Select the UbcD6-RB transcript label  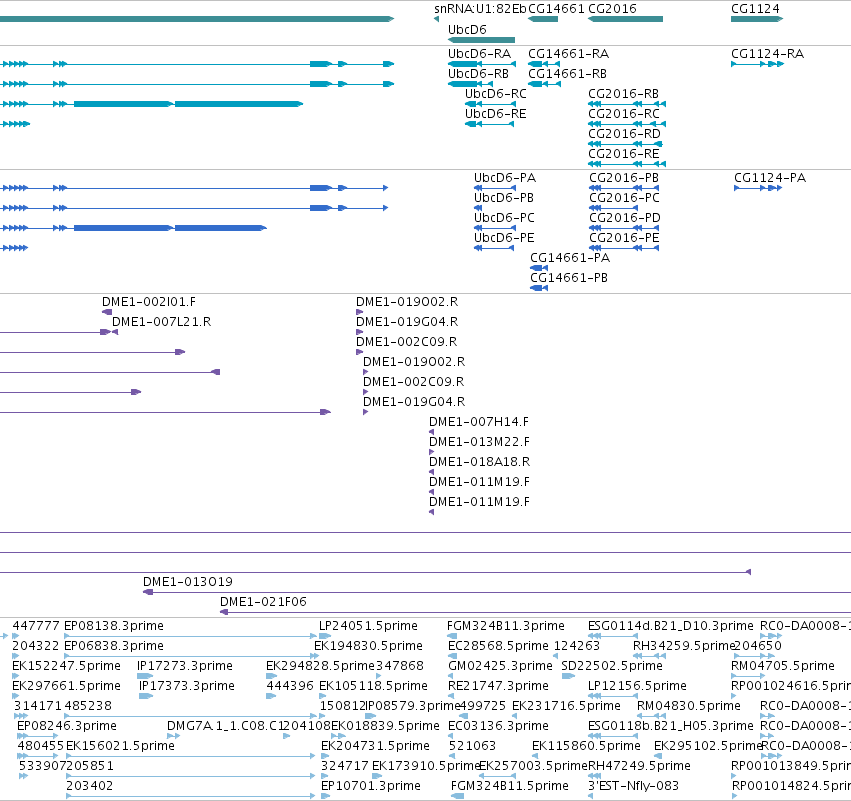[478, 74]
